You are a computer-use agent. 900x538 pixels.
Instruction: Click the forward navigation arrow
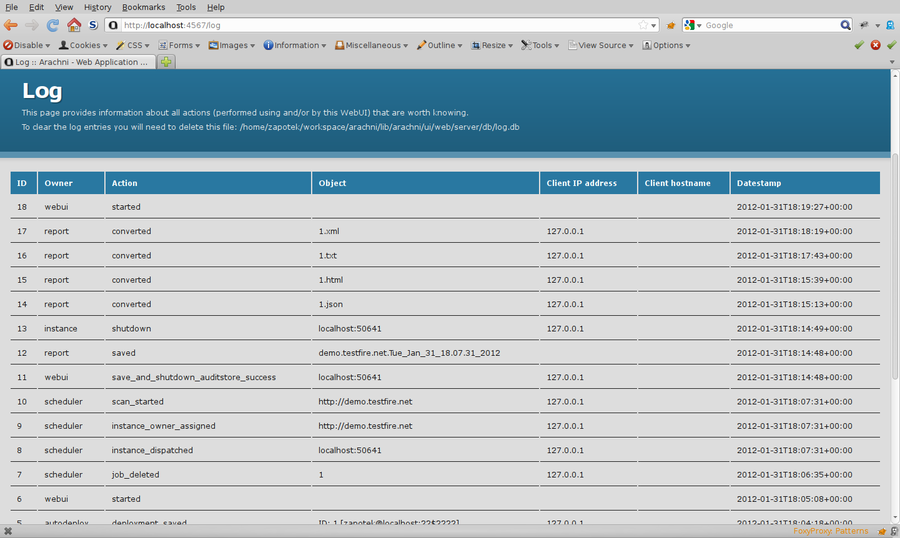click(32, 25)
